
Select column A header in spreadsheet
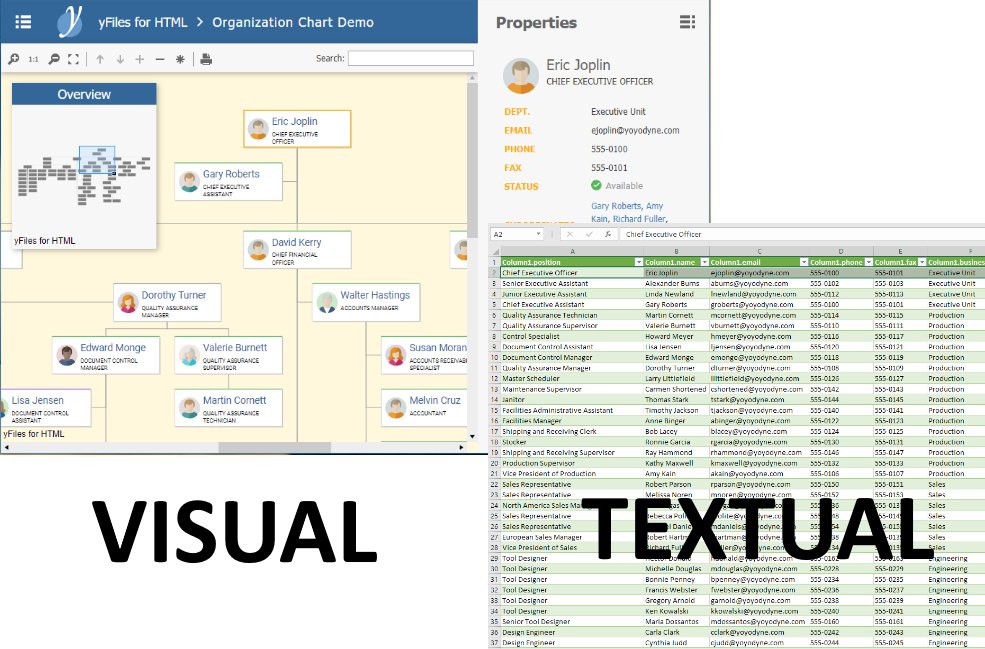(x=572, y=251)
